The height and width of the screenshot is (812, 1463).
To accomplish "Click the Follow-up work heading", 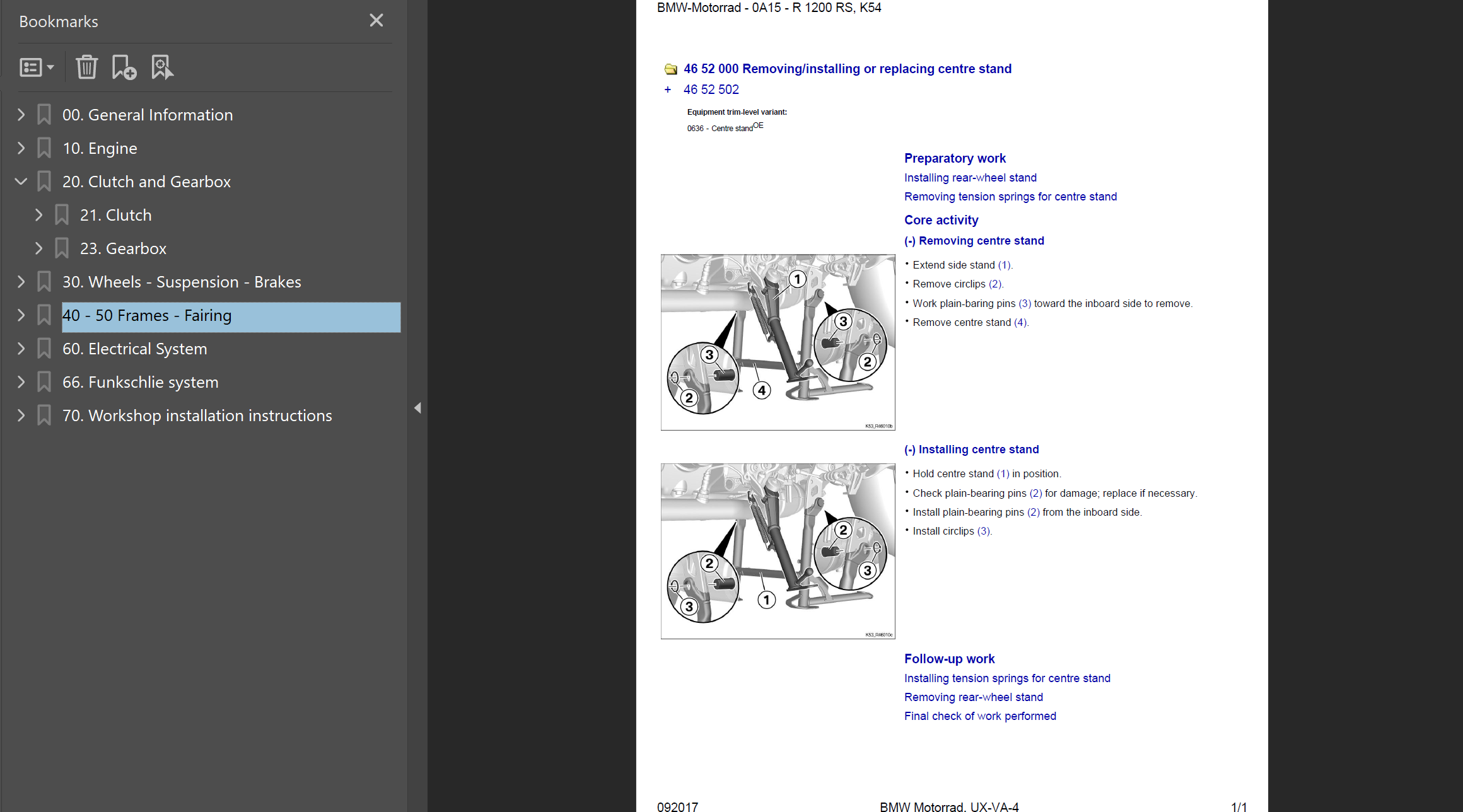I will (949, 659).
